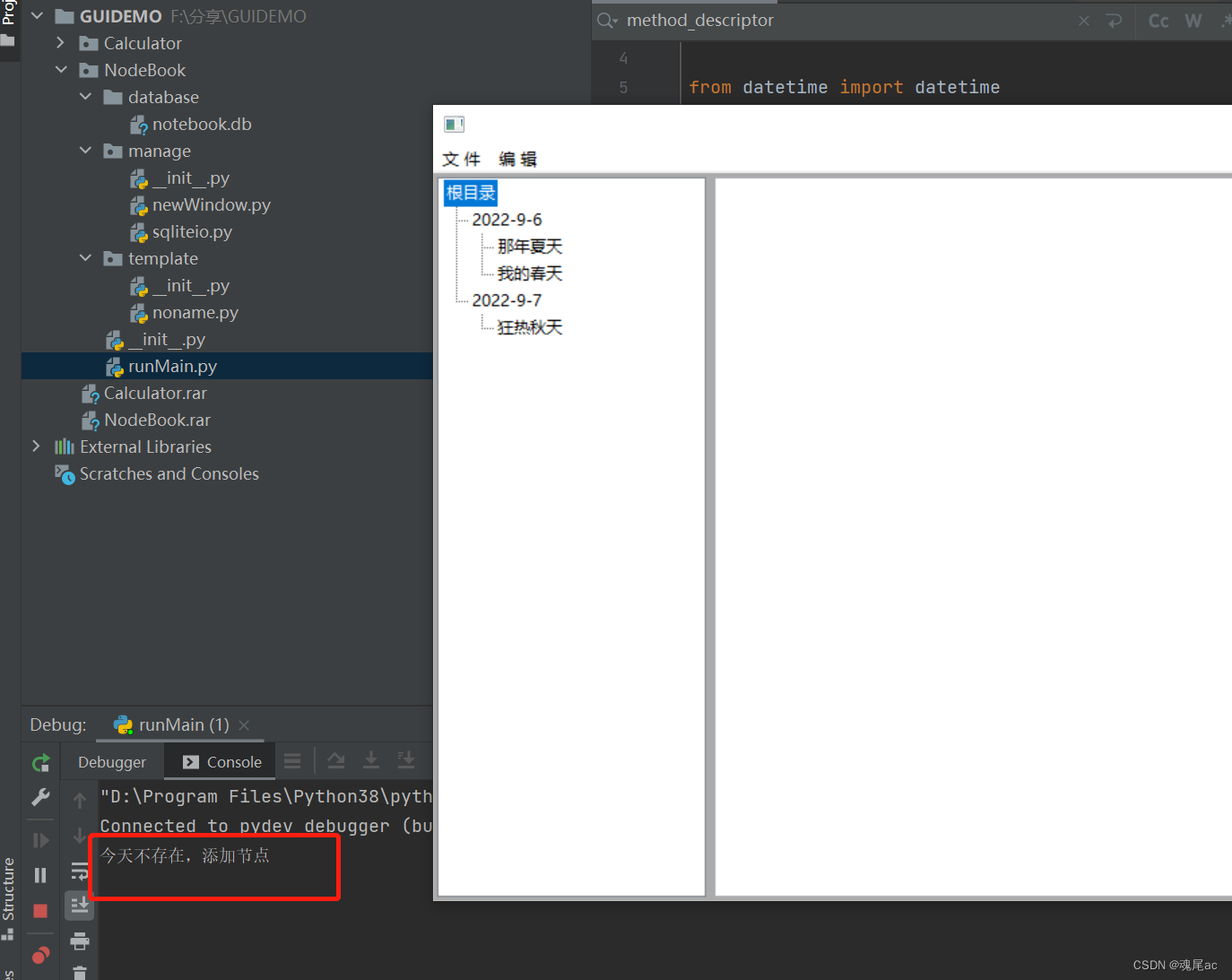Open debugger settings wrench icon
1232x980 pixels.
point(40,797)
